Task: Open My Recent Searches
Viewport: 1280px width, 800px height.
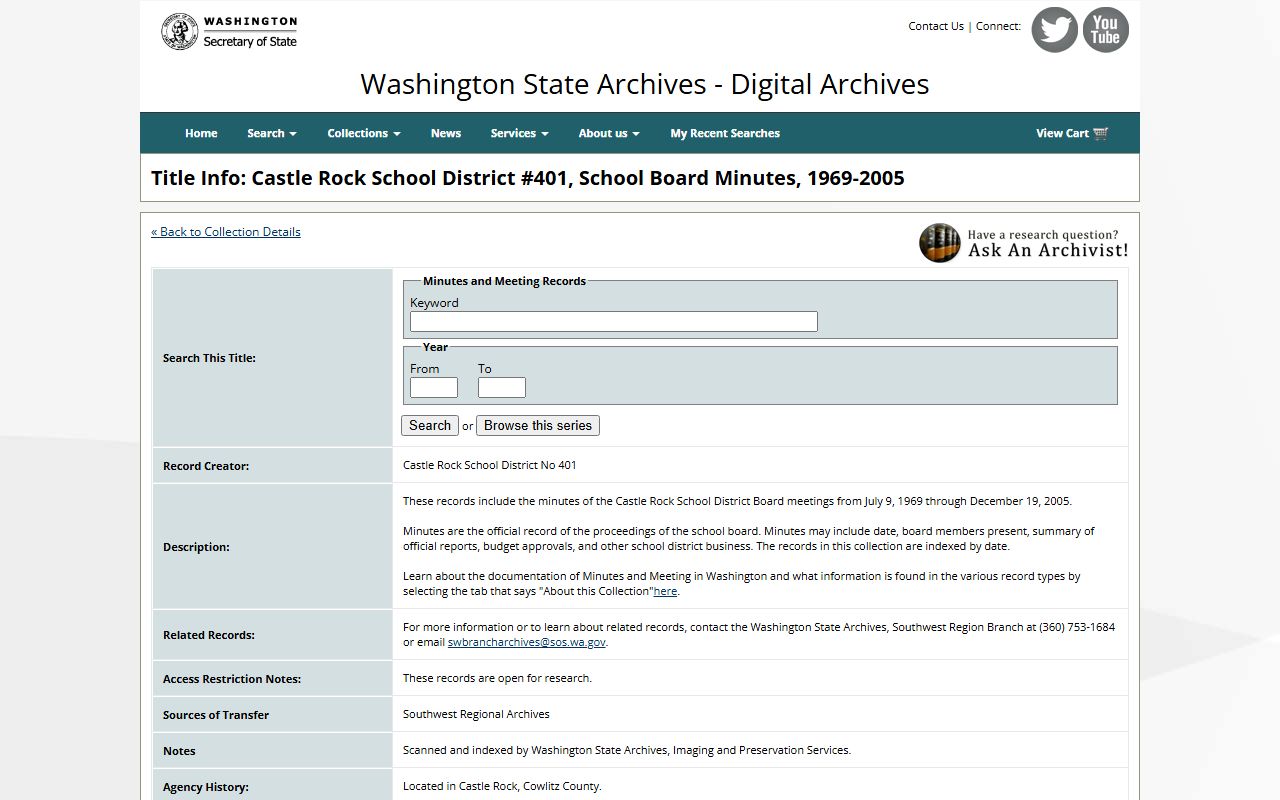Action: point(725,133)
